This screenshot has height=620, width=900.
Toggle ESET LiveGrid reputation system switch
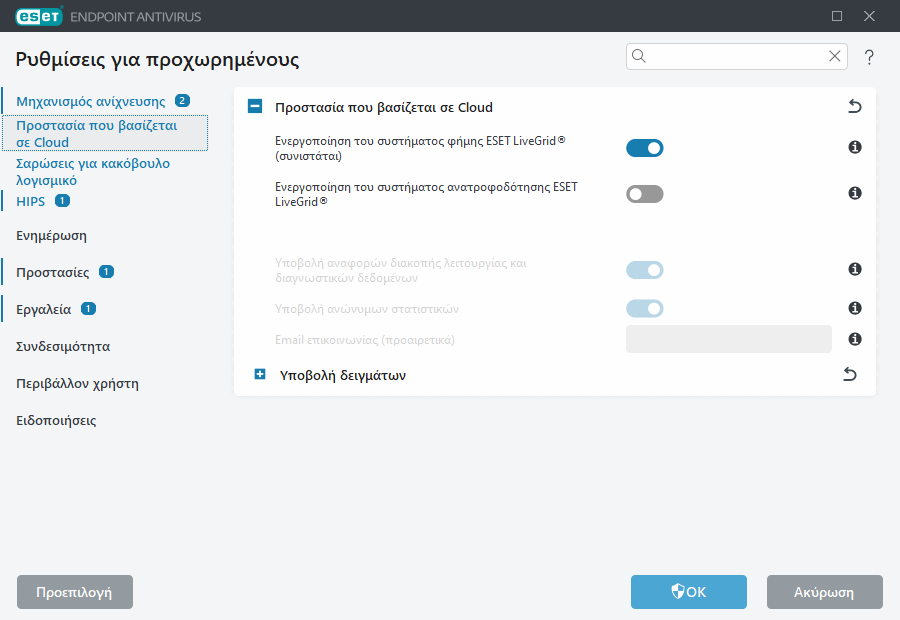[645, 148]
